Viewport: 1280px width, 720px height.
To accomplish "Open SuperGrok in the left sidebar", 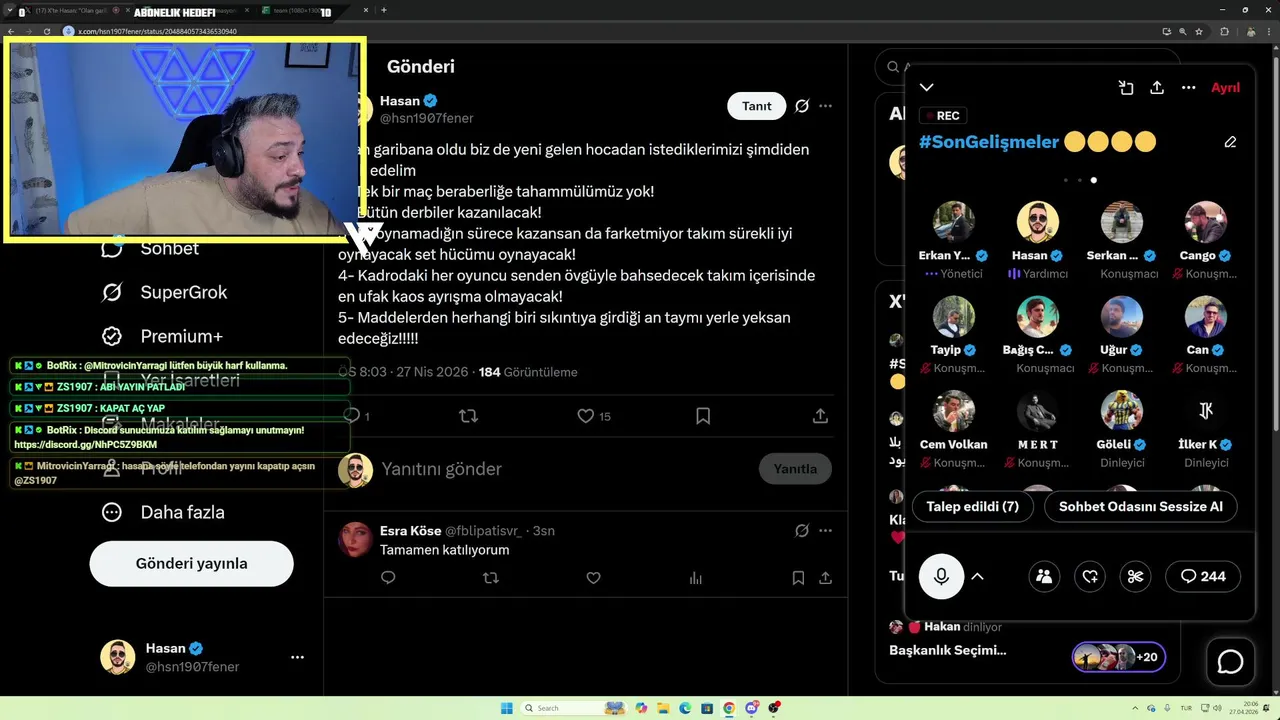I will pyautogui.click(x=164, y=292).
